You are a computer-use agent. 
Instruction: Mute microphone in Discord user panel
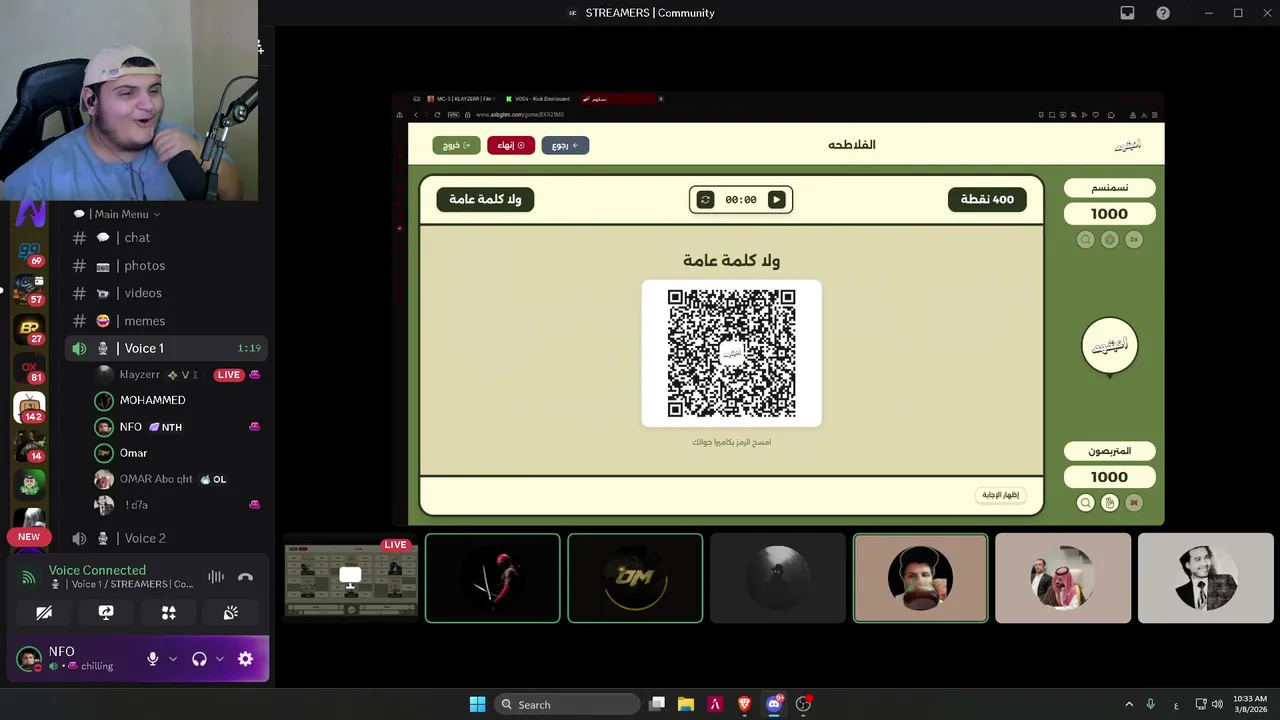tap(152, 659)
